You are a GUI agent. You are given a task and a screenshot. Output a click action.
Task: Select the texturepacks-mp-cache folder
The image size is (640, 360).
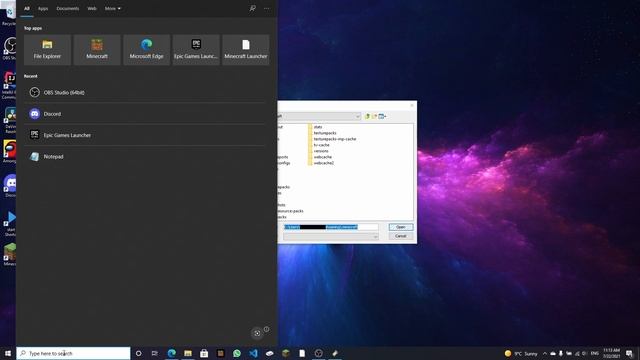point(332,139)
